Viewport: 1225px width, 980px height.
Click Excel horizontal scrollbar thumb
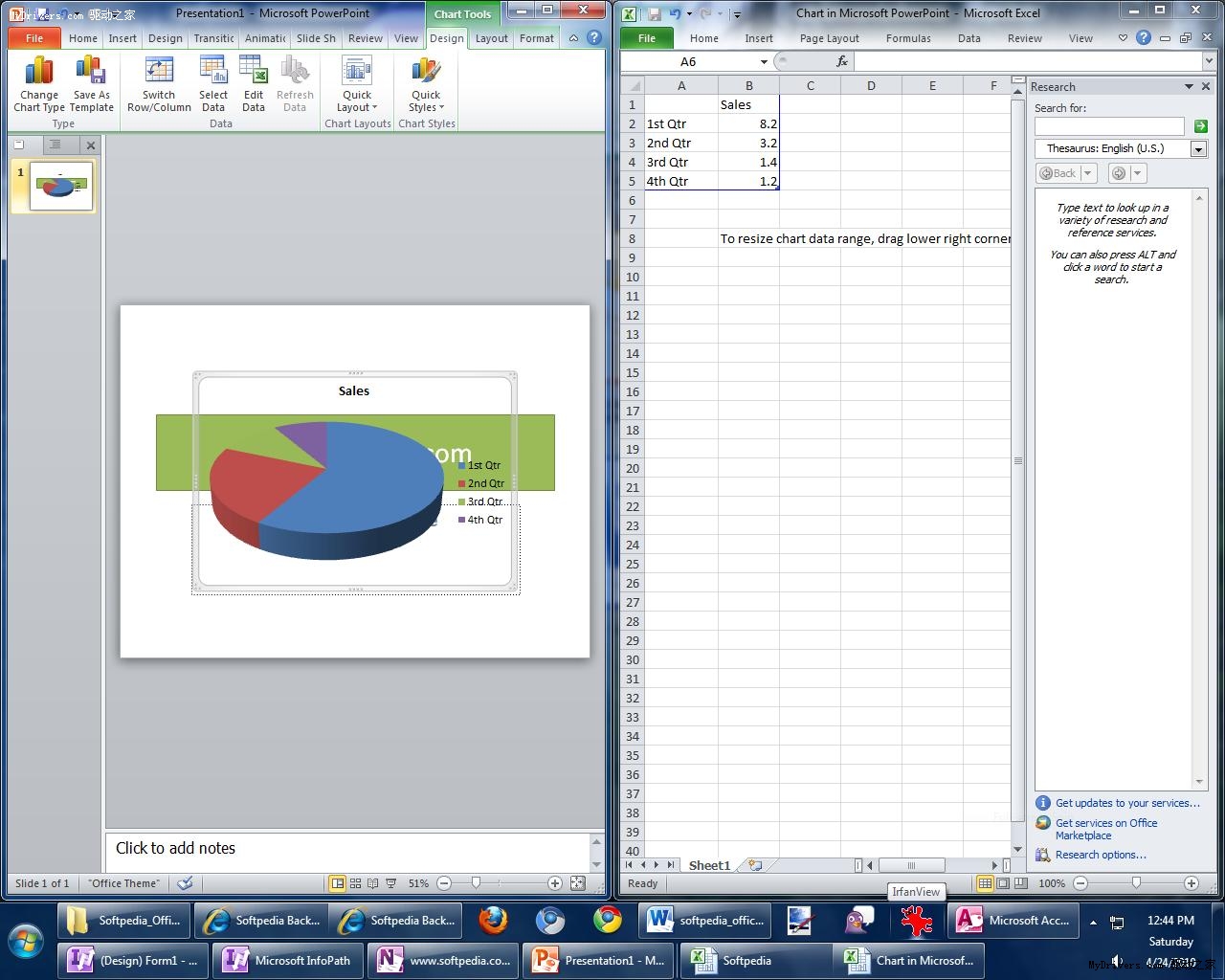(x=911, y=865)
